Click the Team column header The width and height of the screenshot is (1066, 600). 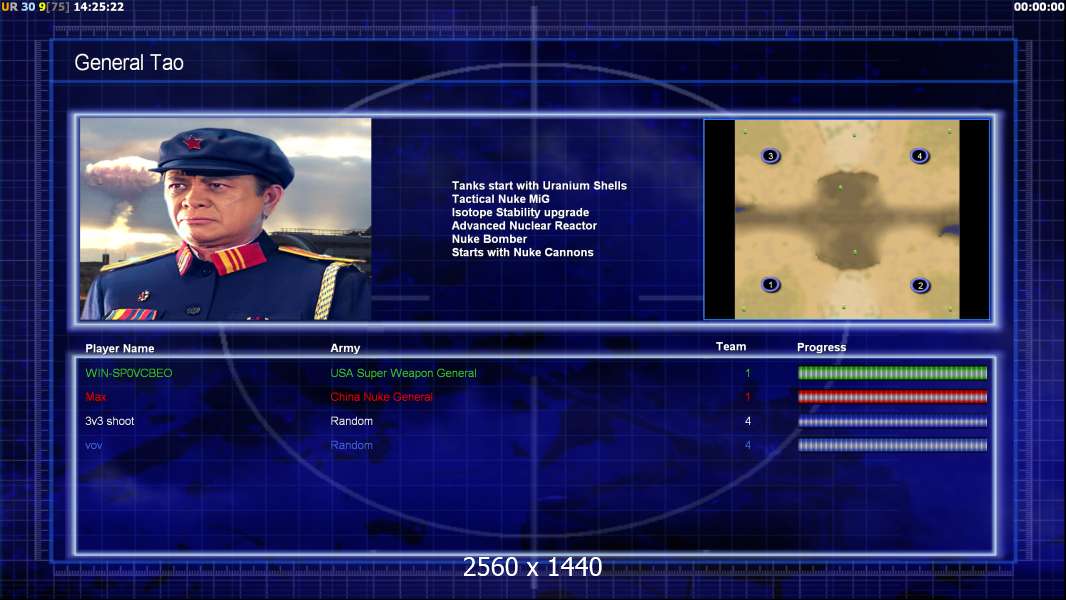coord(731,347)
